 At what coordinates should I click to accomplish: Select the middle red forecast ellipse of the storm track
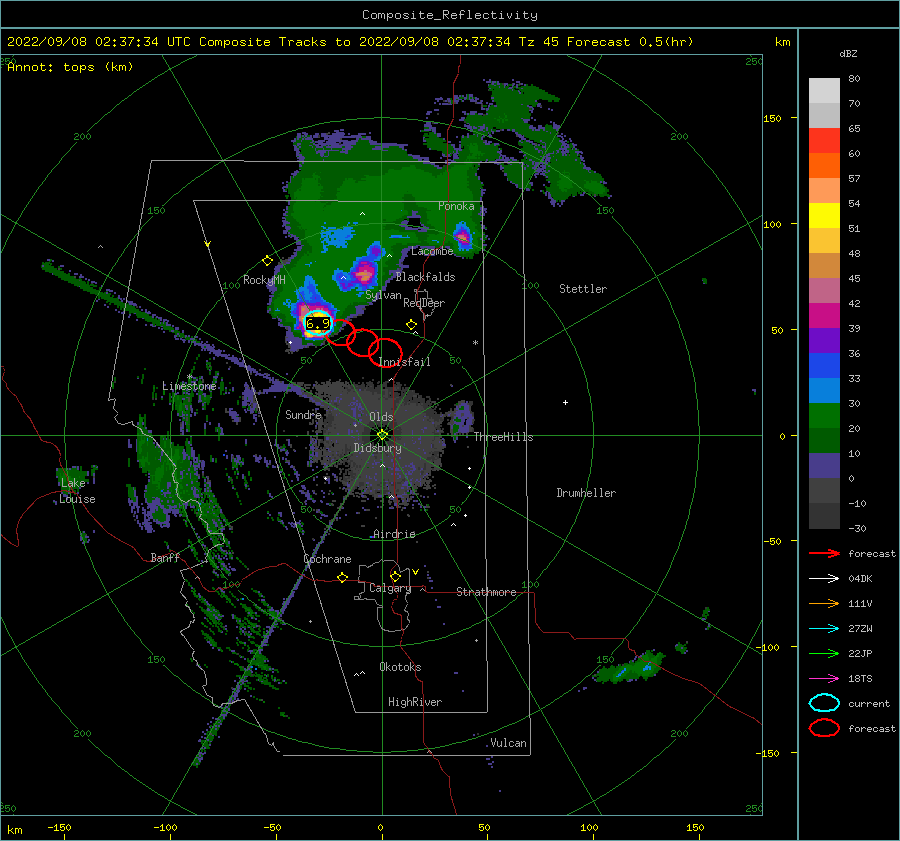tap(363, 342)
